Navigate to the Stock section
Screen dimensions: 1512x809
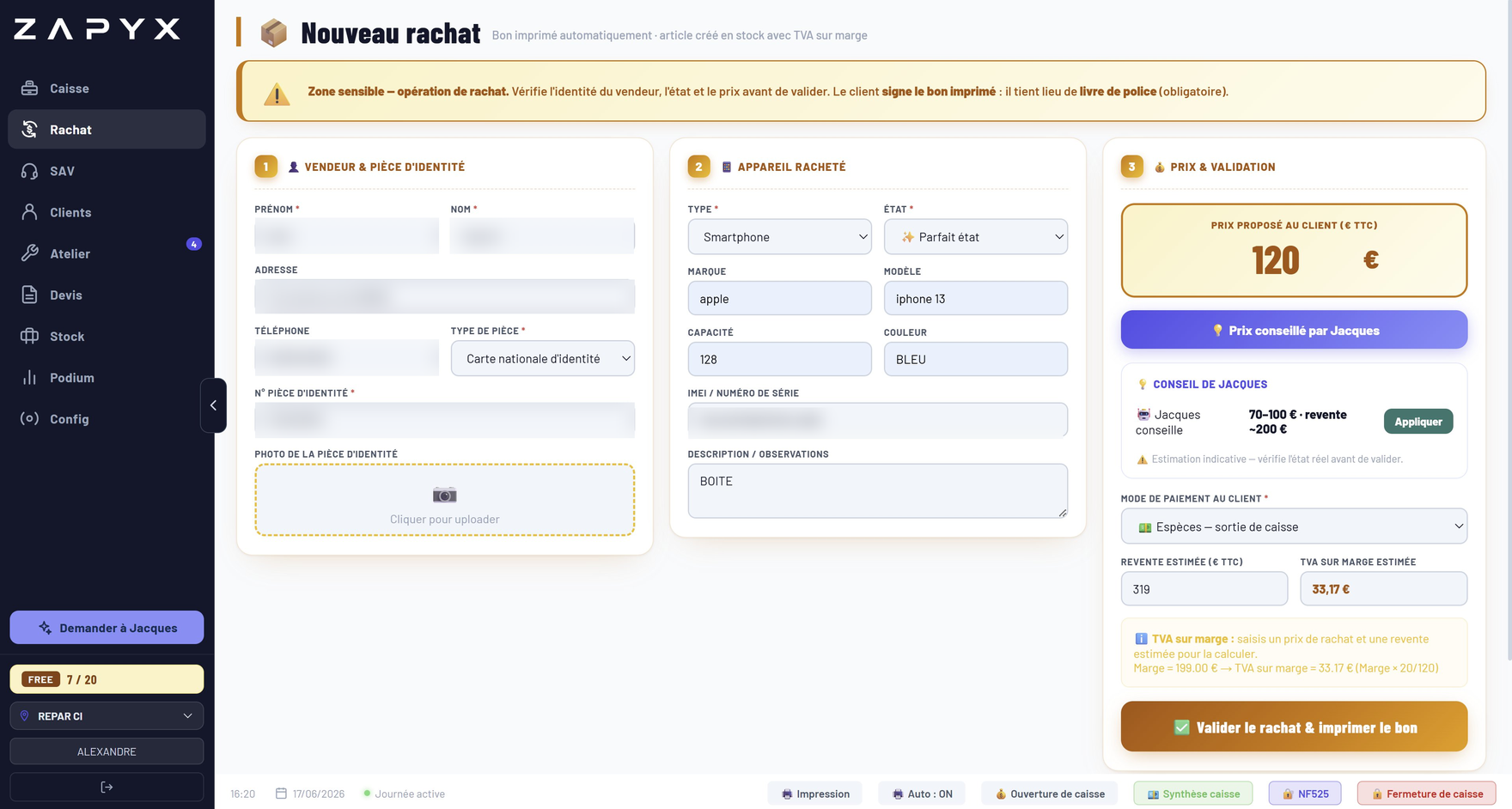107,336
